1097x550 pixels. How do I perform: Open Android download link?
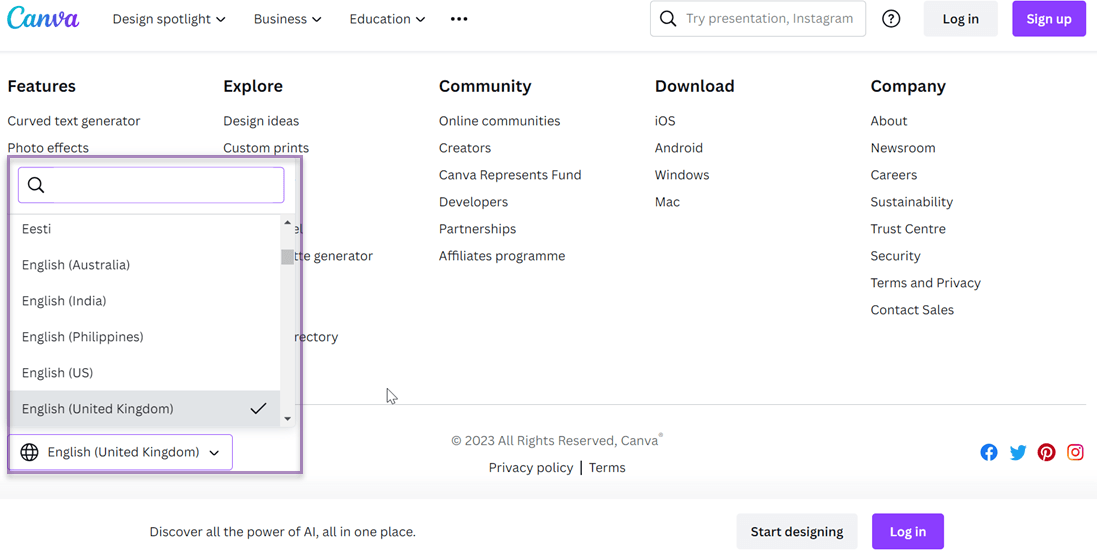(679, 148)
